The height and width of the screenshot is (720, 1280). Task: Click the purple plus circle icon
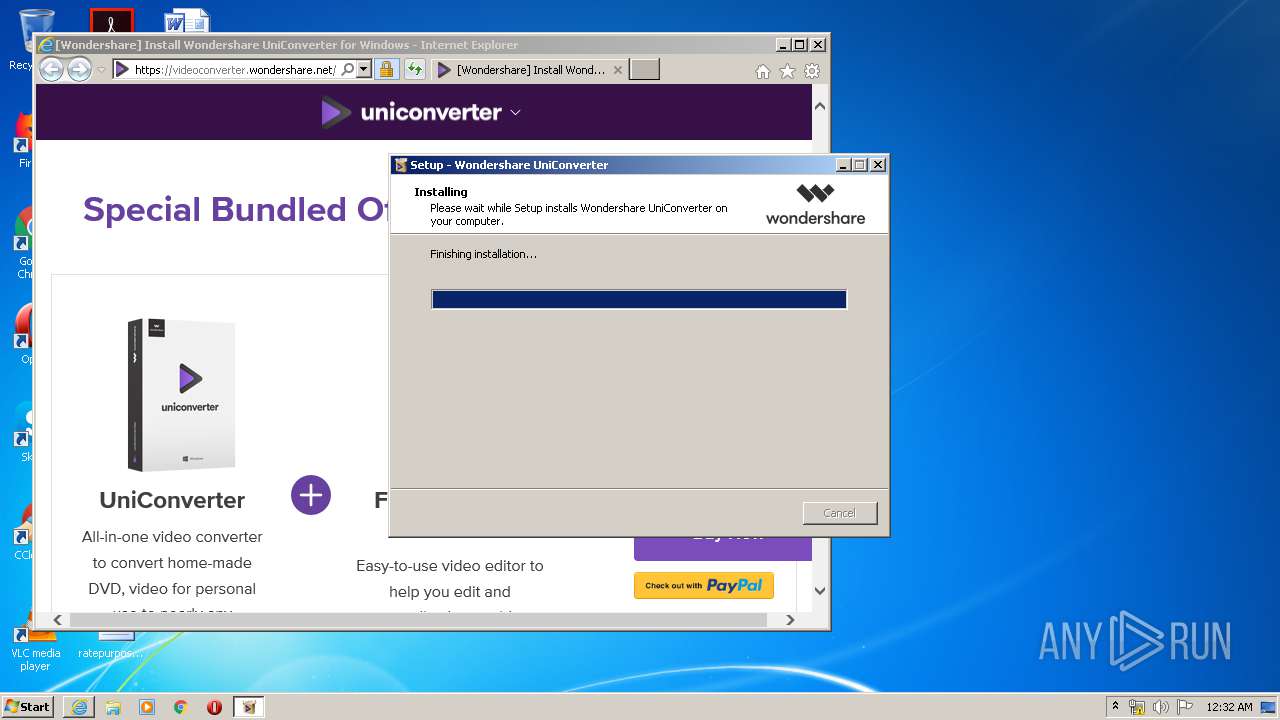point(311,495)
